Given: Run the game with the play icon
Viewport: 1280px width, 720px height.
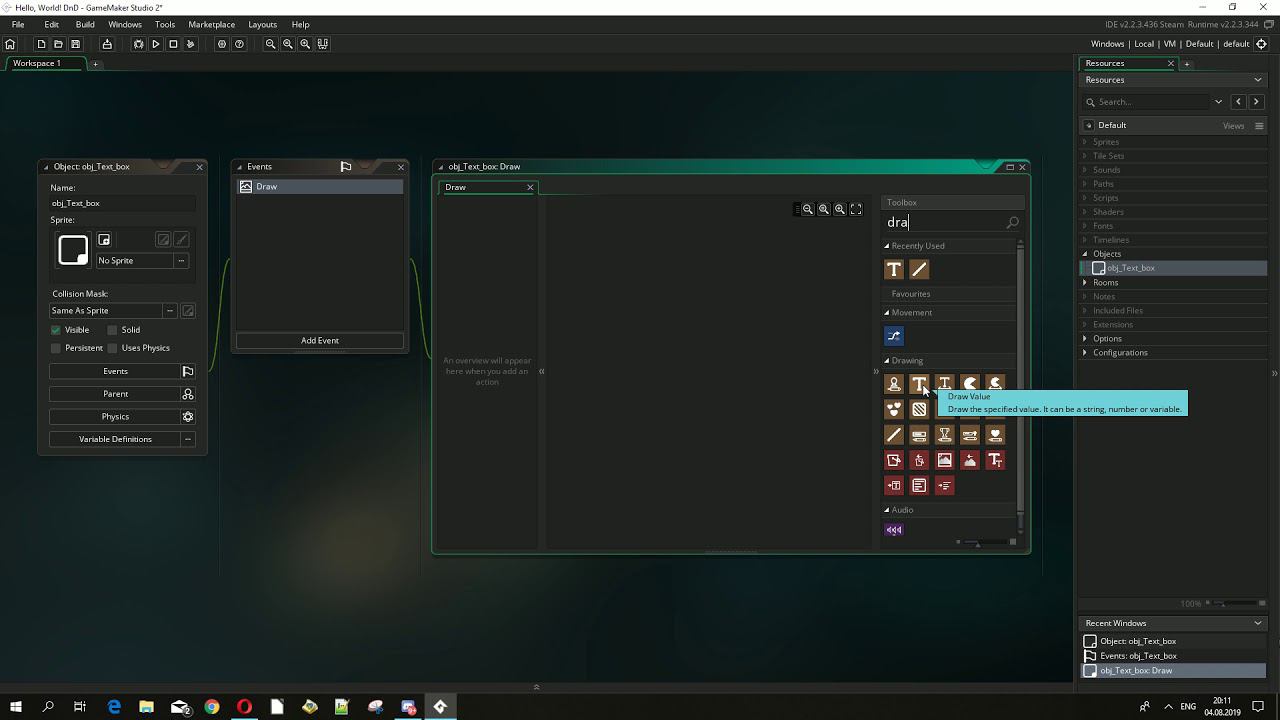Looking at the screenshot, I should [156, 44].
